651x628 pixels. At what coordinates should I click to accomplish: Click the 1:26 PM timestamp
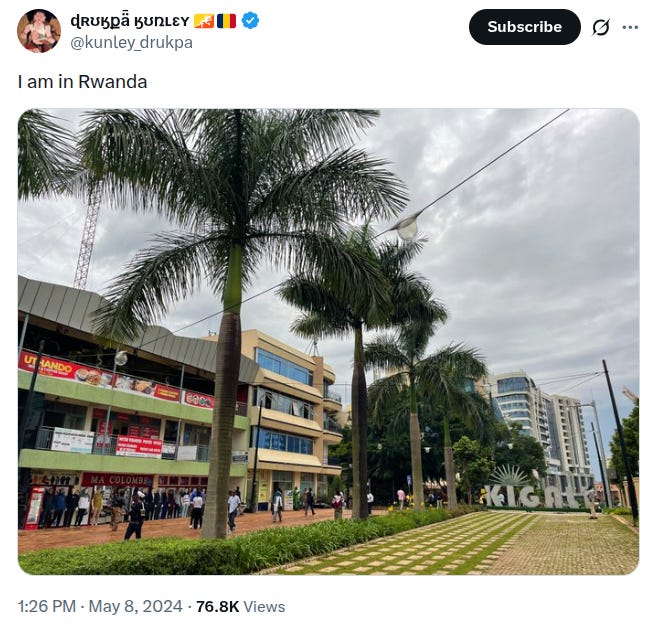point(47,606)
